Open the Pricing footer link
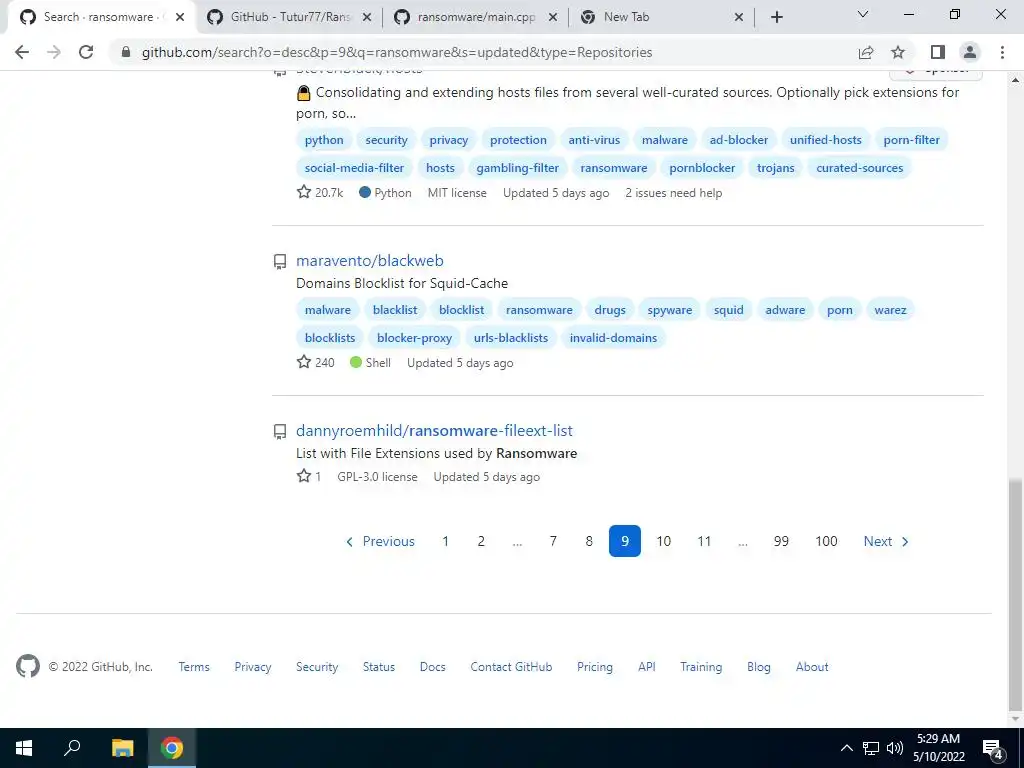1024x768 pixels. pos(595,667)
